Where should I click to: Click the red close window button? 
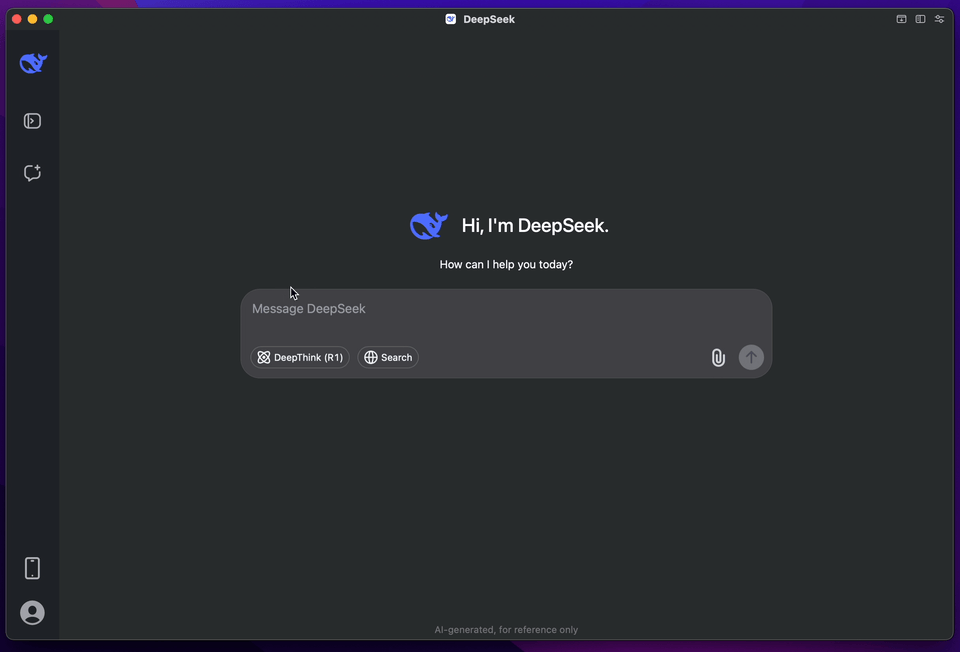[x=17, y=19]
